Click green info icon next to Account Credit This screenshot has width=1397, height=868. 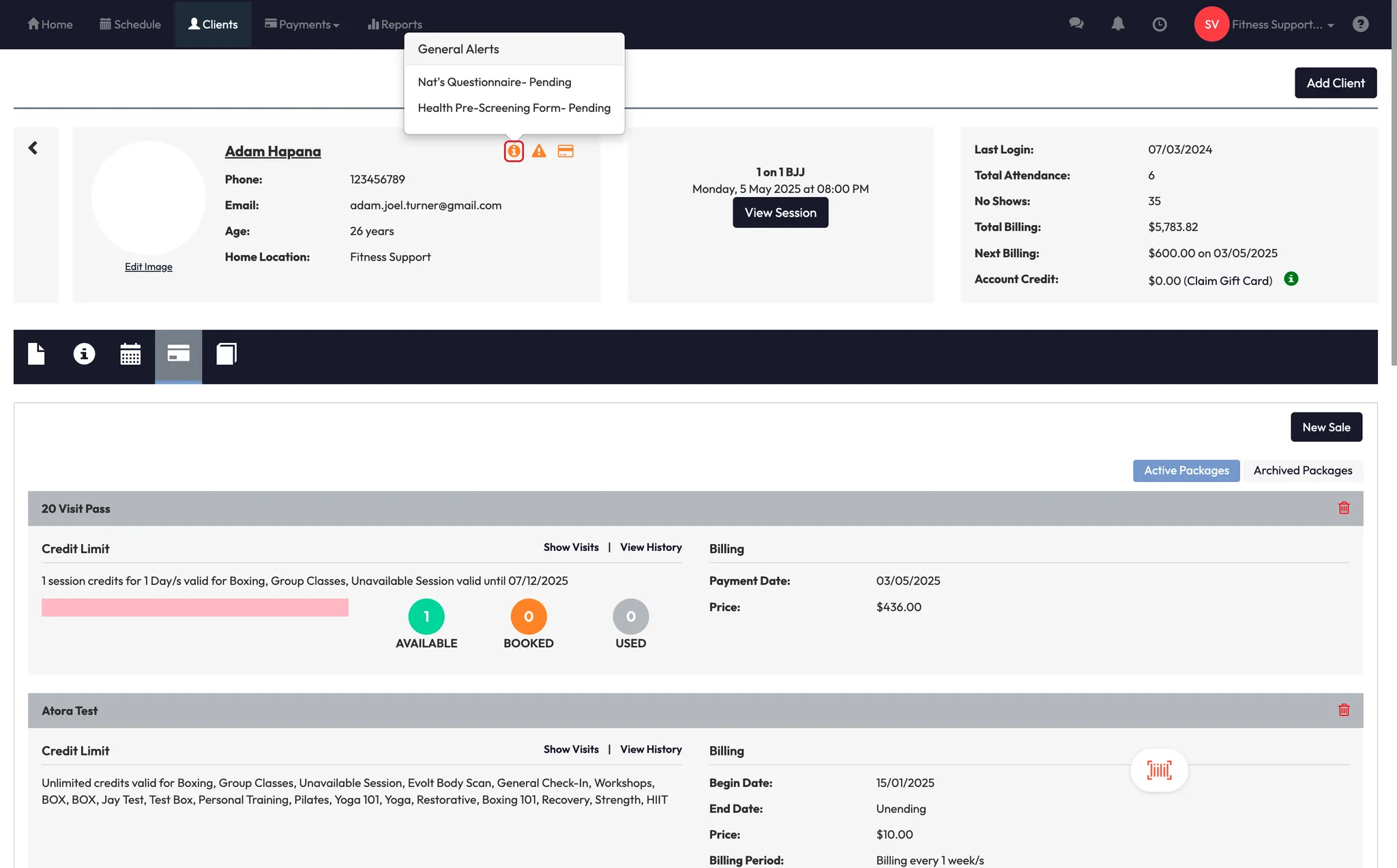pos(1291,279)
